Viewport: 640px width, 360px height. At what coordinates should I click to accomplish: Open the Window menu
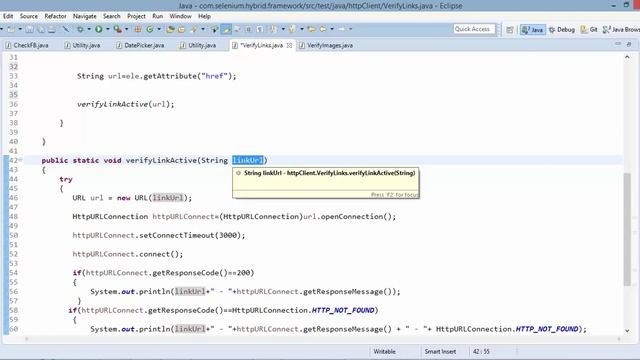[x=180, y=16]
